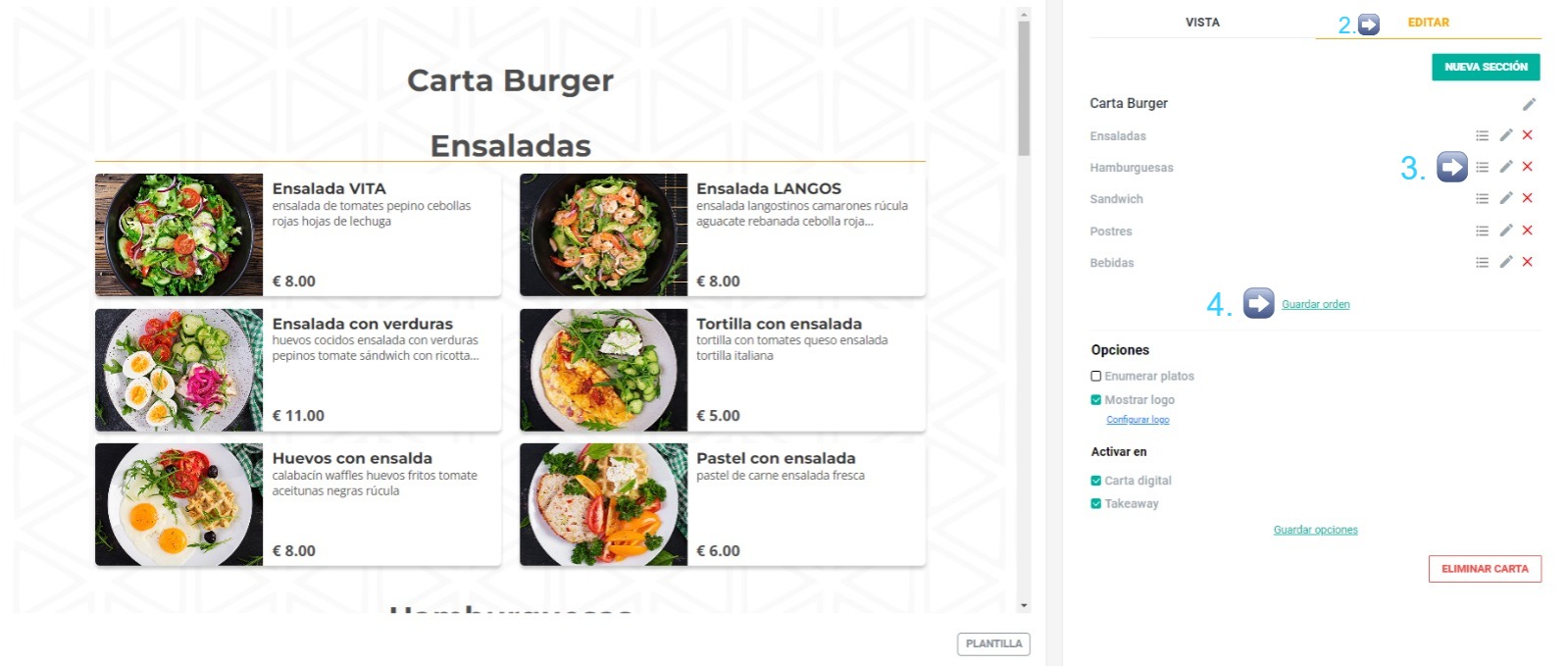The width and height of the screenshot is (1568, 666).
Task: Switch to the EDITAR tab
Action: pos(1428,22)
